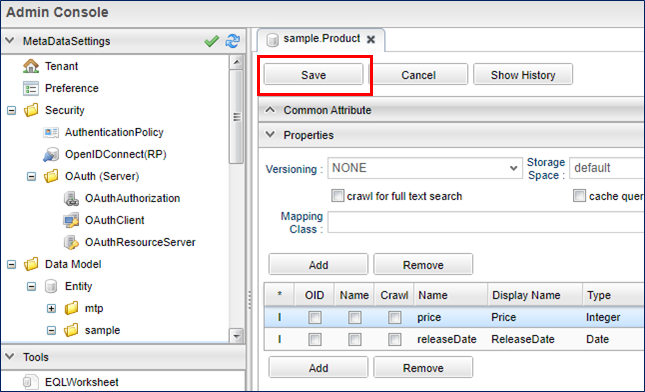This screenshot has height=392, width=645.
Task: Click the Storage Space default field
Action: (x=607, y=168)
